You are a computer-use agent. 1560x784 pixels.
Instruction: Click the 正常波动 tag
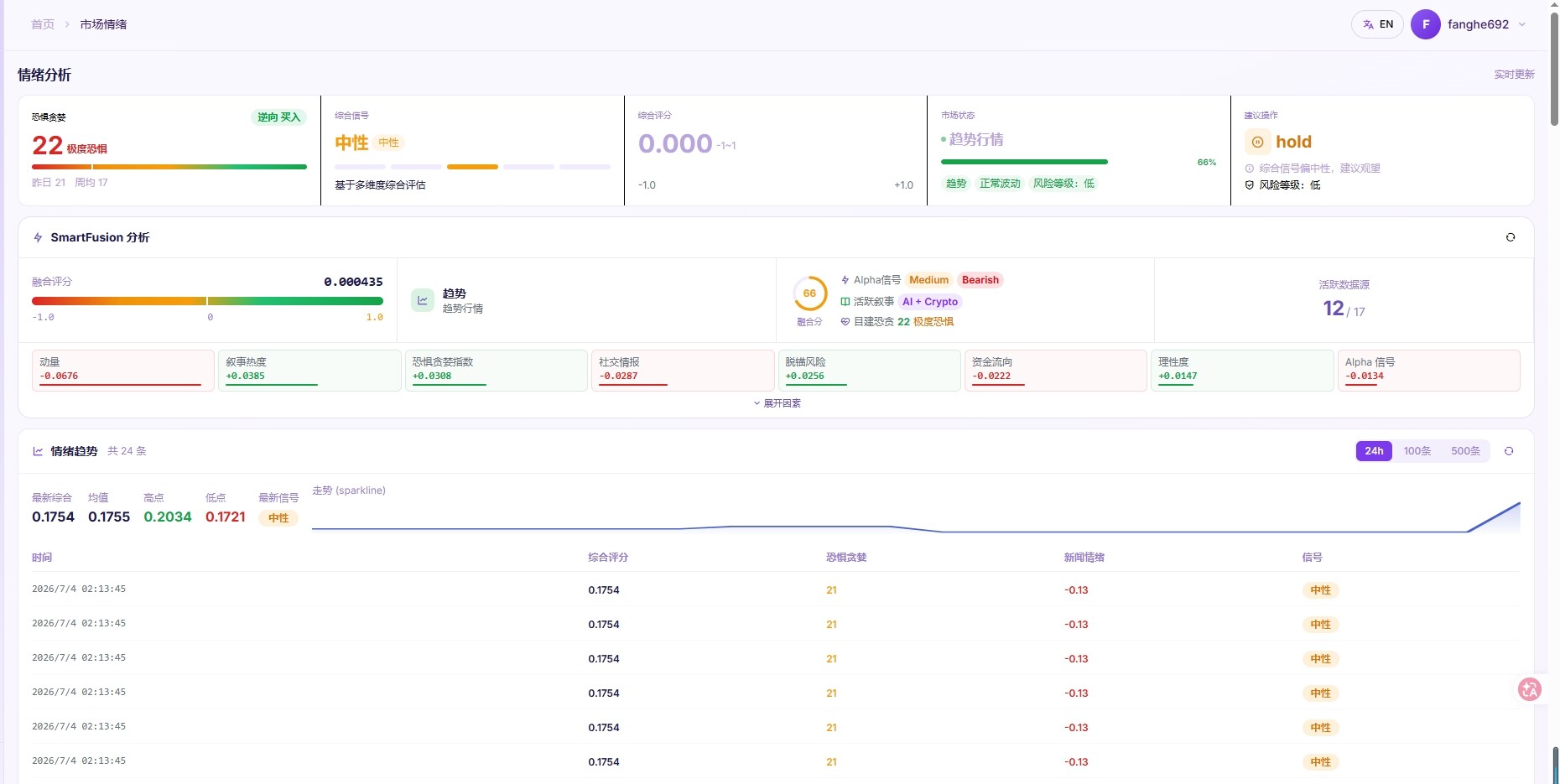(1000, 184)
